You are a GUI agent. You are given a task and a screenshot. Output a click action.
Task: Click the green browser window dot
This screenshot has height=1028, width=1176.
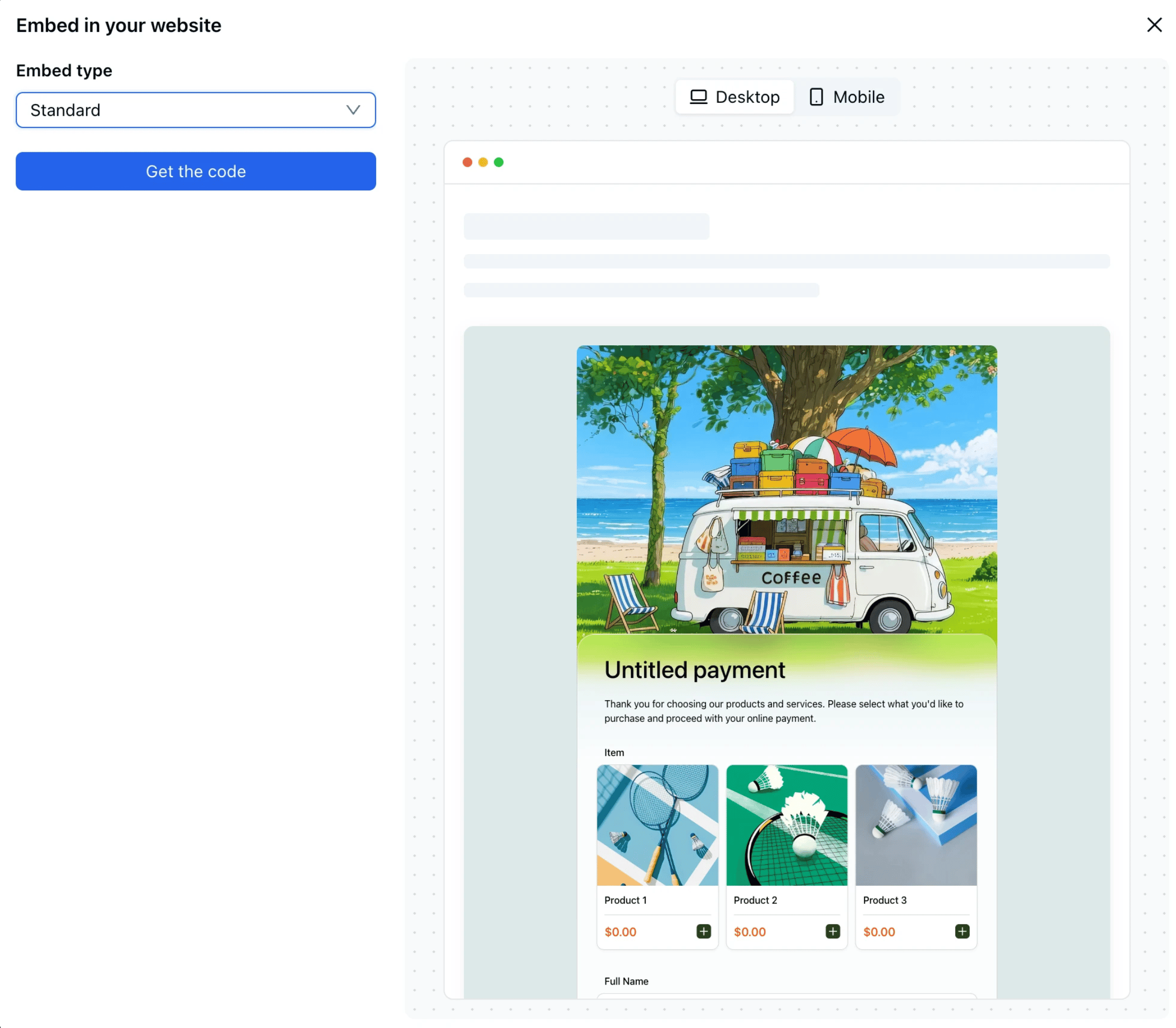(498, 162)
